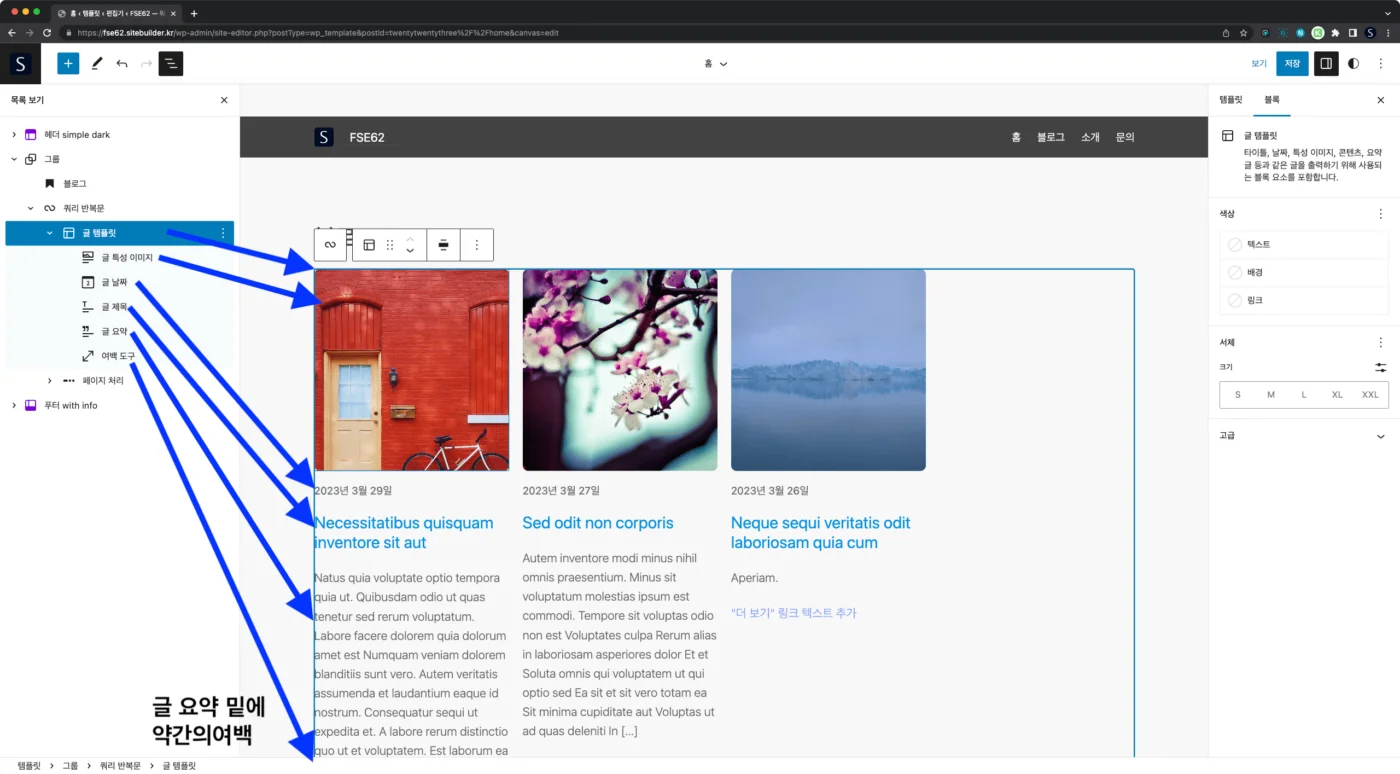Image resolution: width=1400 pixels, height=774 pixels.
Task: Expand the 푸터 with info tree item
Action: point(14,405)
